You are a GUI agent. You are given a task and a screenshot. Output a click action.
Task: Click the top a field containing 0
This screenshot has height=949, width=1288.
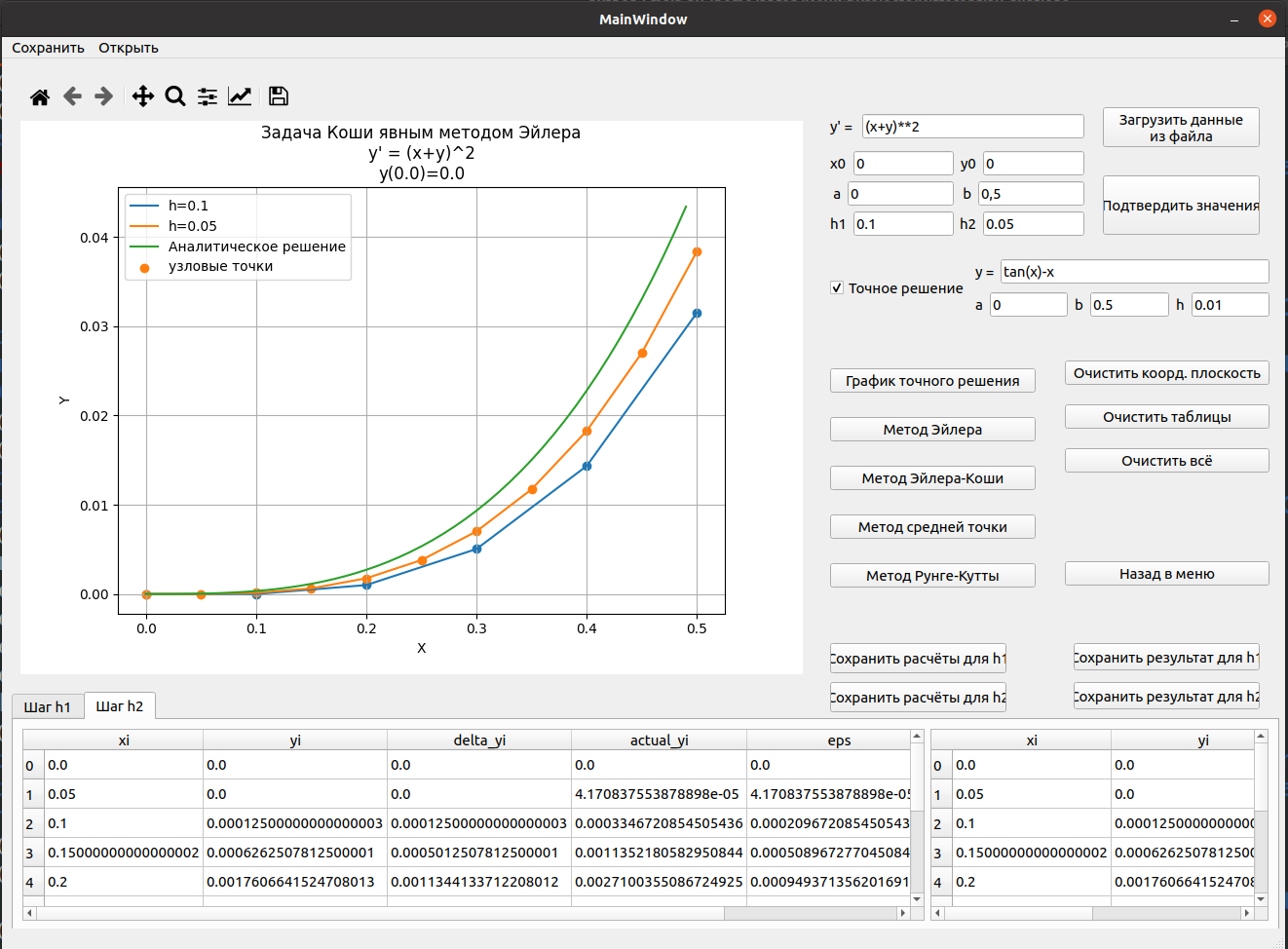point(900,194)
